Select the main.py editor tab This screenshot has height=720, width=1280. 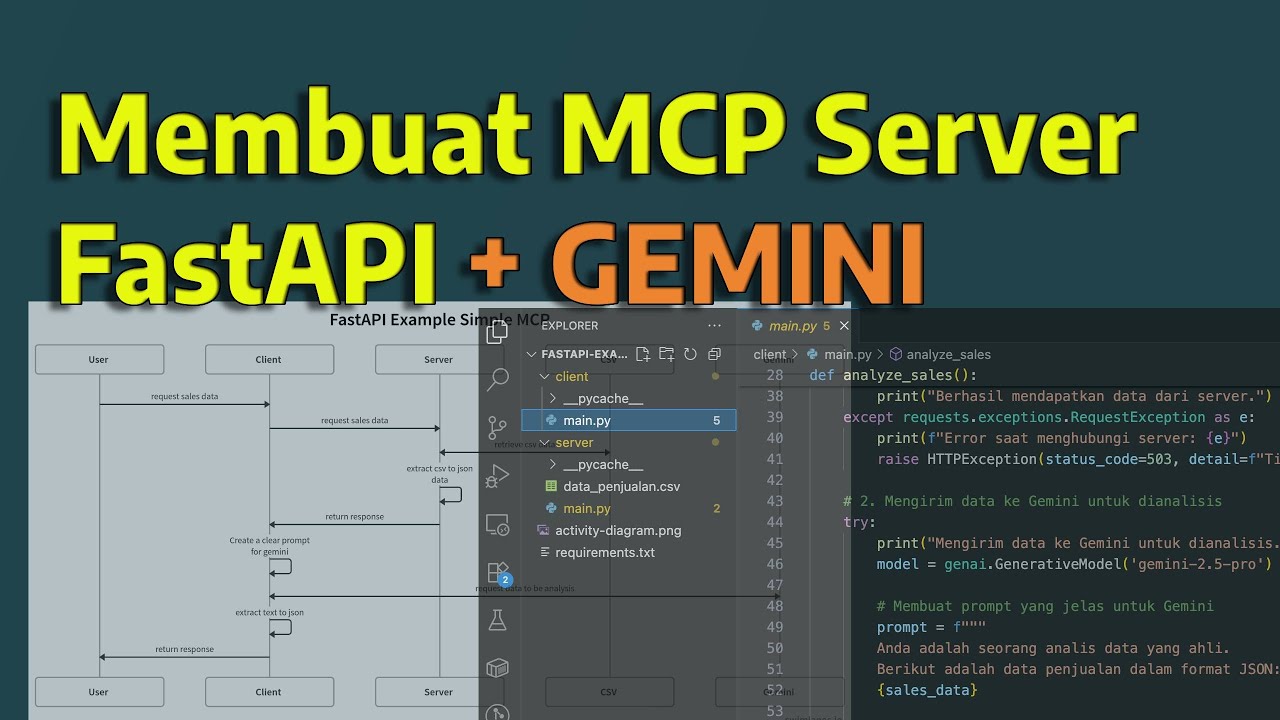[797, 326]
